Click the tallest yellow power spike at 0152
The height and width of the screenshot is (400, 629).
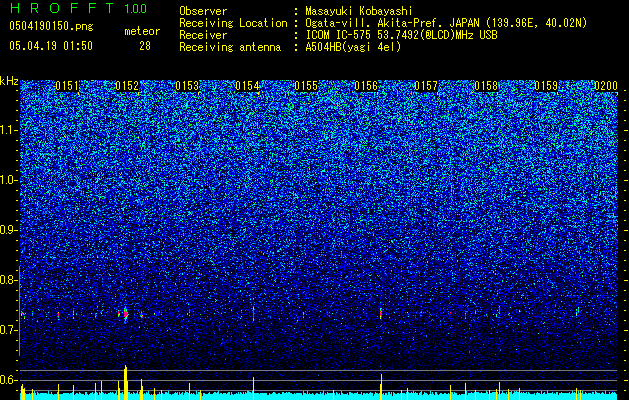coord(126,382)
